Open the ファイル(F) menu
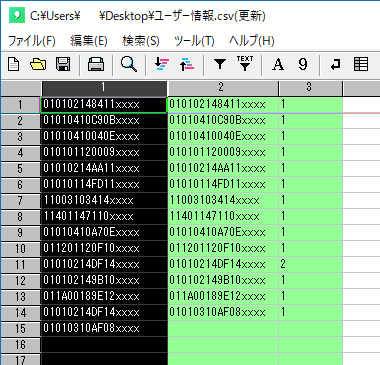The height and width of the screenshot is (365, 380). tap(32, 41)
